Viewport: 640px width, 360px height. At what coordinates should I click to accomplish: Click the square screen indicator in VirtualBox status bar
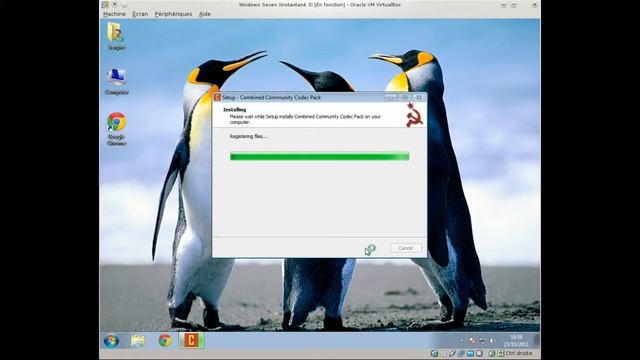pyautogui.click(x=479, y=353)
